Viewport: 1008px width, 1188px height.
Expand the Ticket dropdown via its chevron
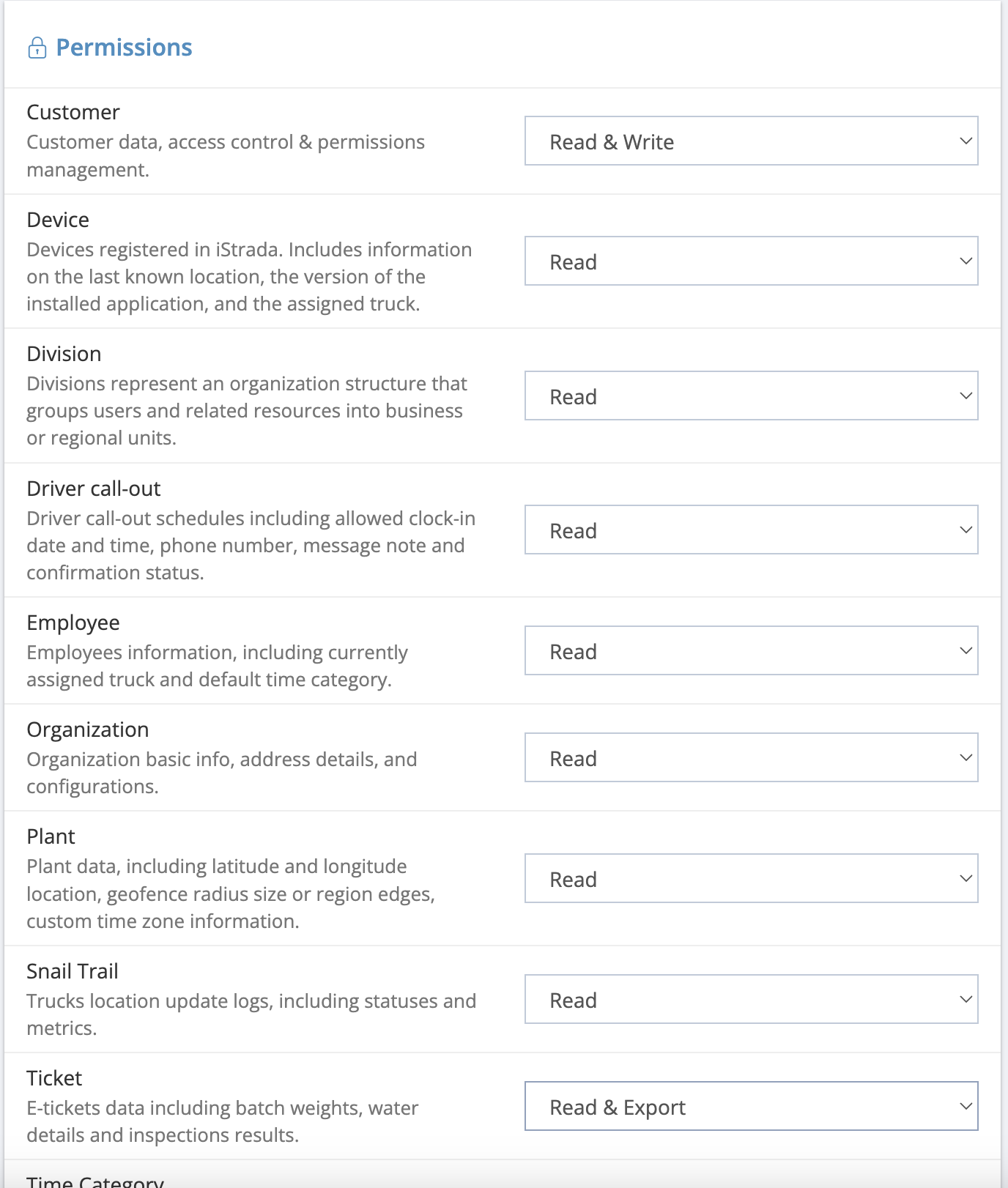(x=966, y=1107)
